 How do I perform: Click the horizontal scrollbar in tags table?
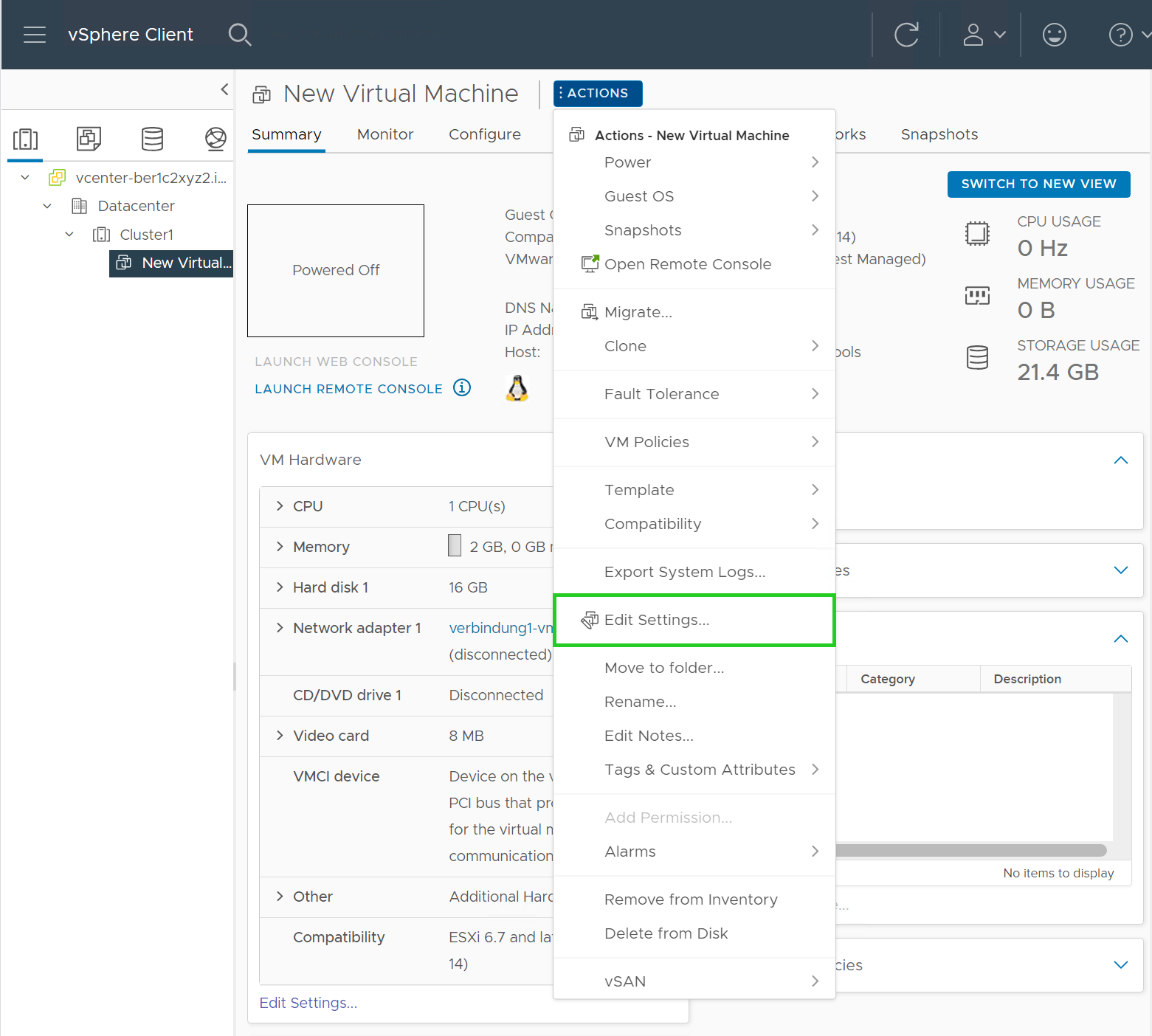[x=971, y=850]
